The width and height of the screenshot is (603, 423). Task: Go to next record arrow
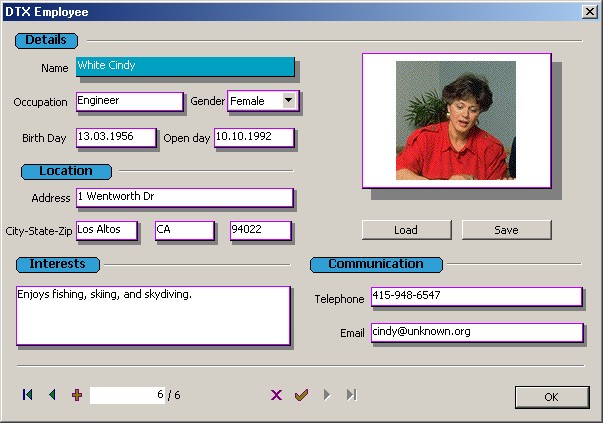(327, 395)
